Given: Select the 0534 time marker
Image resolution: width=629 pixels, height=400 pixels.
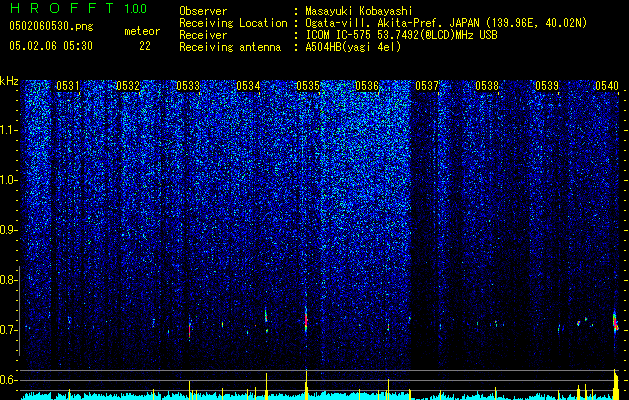Looking at the screenshot, I should (x=248, y=86).
